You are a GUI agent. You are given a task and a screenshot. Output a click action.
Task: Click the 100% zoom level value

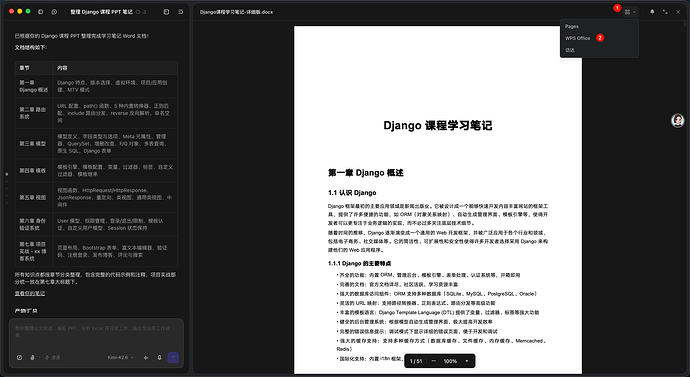click(x=450, y=361)
